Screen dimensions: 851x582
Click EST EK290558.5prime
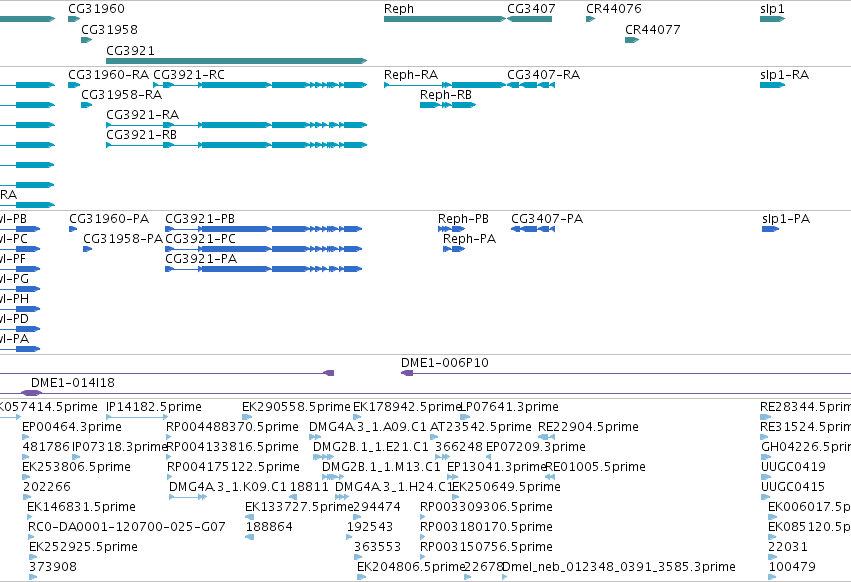(x=247, y=417)
